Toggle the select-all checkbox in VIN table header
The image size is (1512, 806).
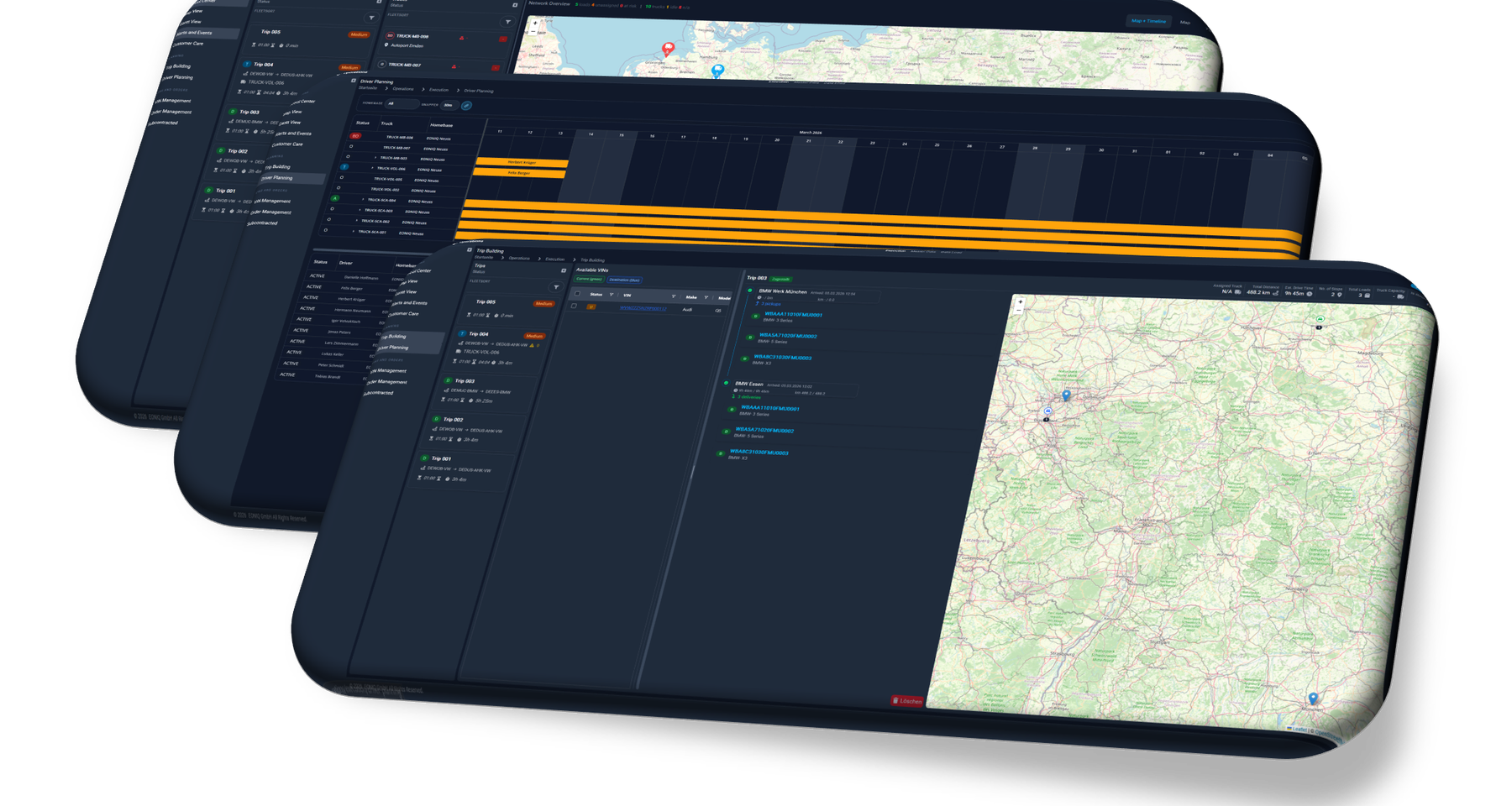(x=577, y=294)
